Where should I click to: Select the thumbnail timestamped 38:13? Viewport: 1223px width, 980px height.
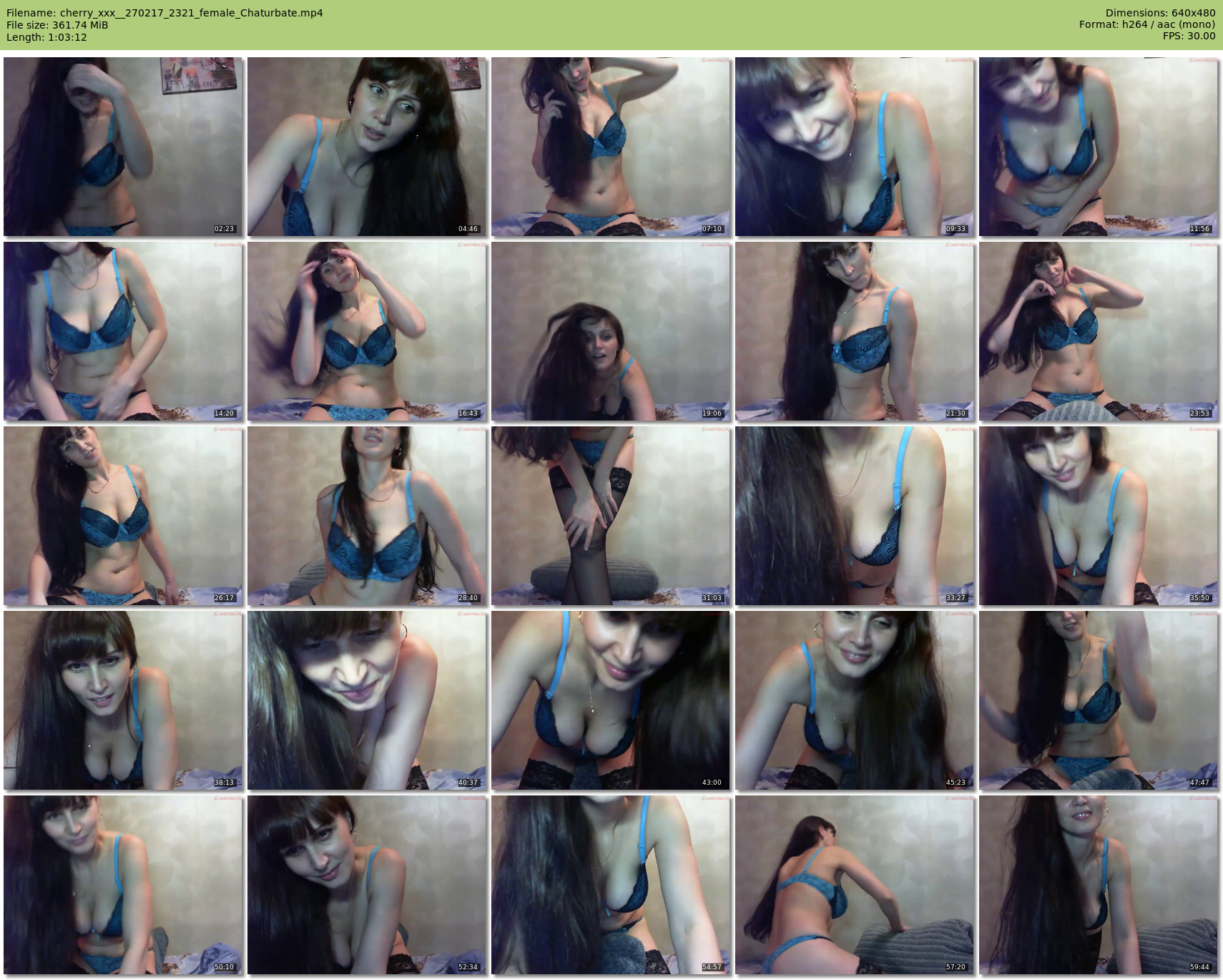123,700
